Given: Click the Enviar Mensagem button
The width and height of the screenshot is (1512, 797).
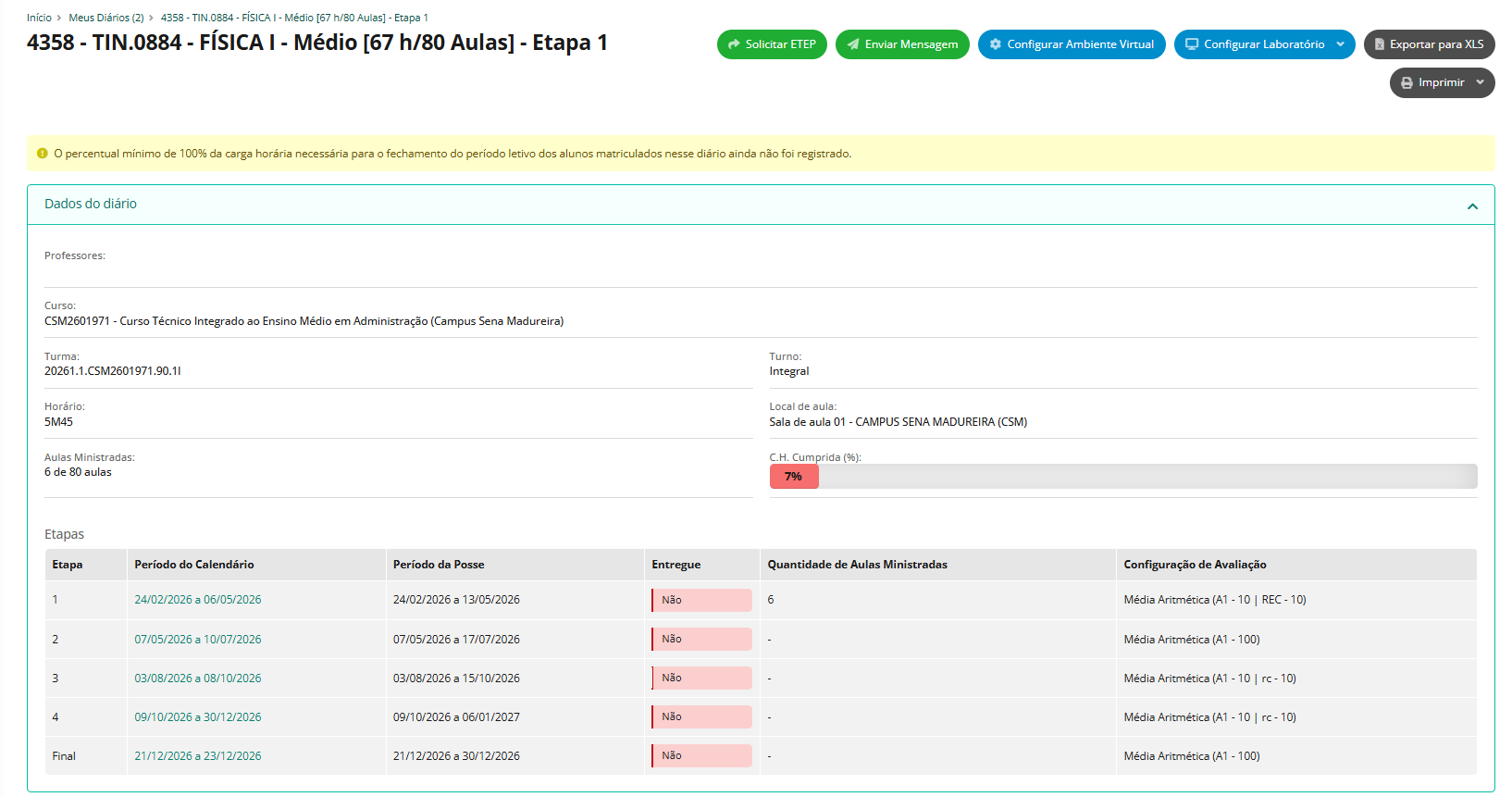Looking at the screenshot, I should (x=902, y=44).
